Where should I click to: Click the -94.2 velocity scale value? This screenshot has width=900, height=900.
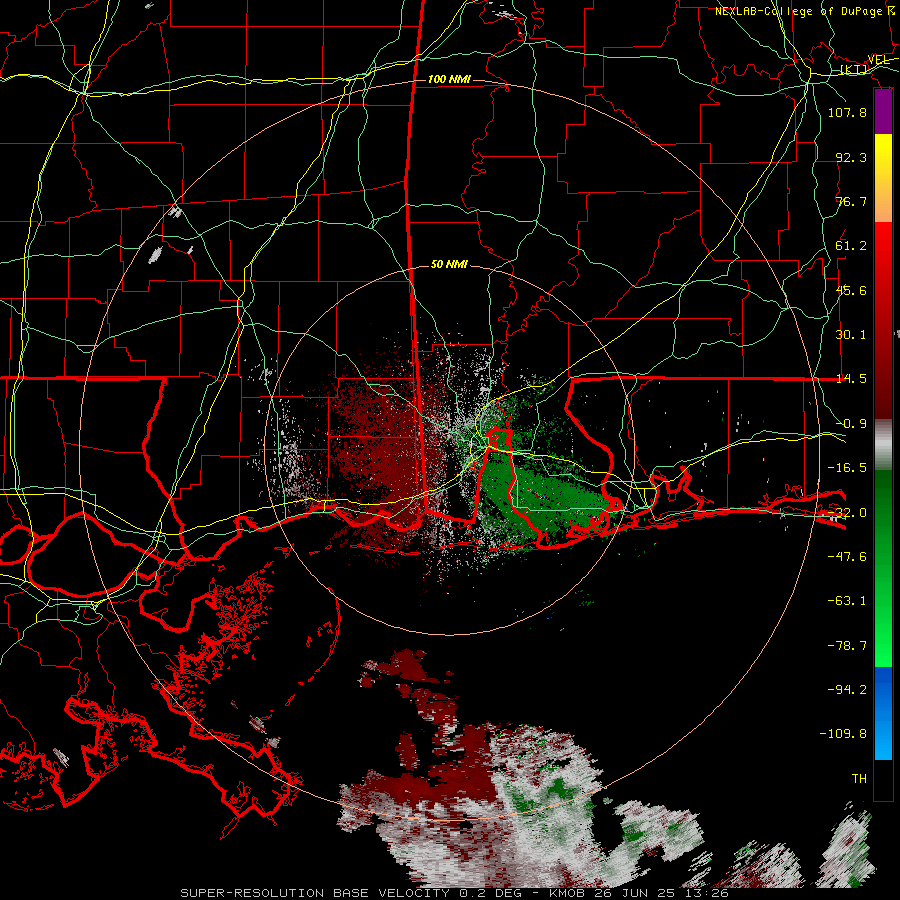pyautogui.click(x=847, y=689)
